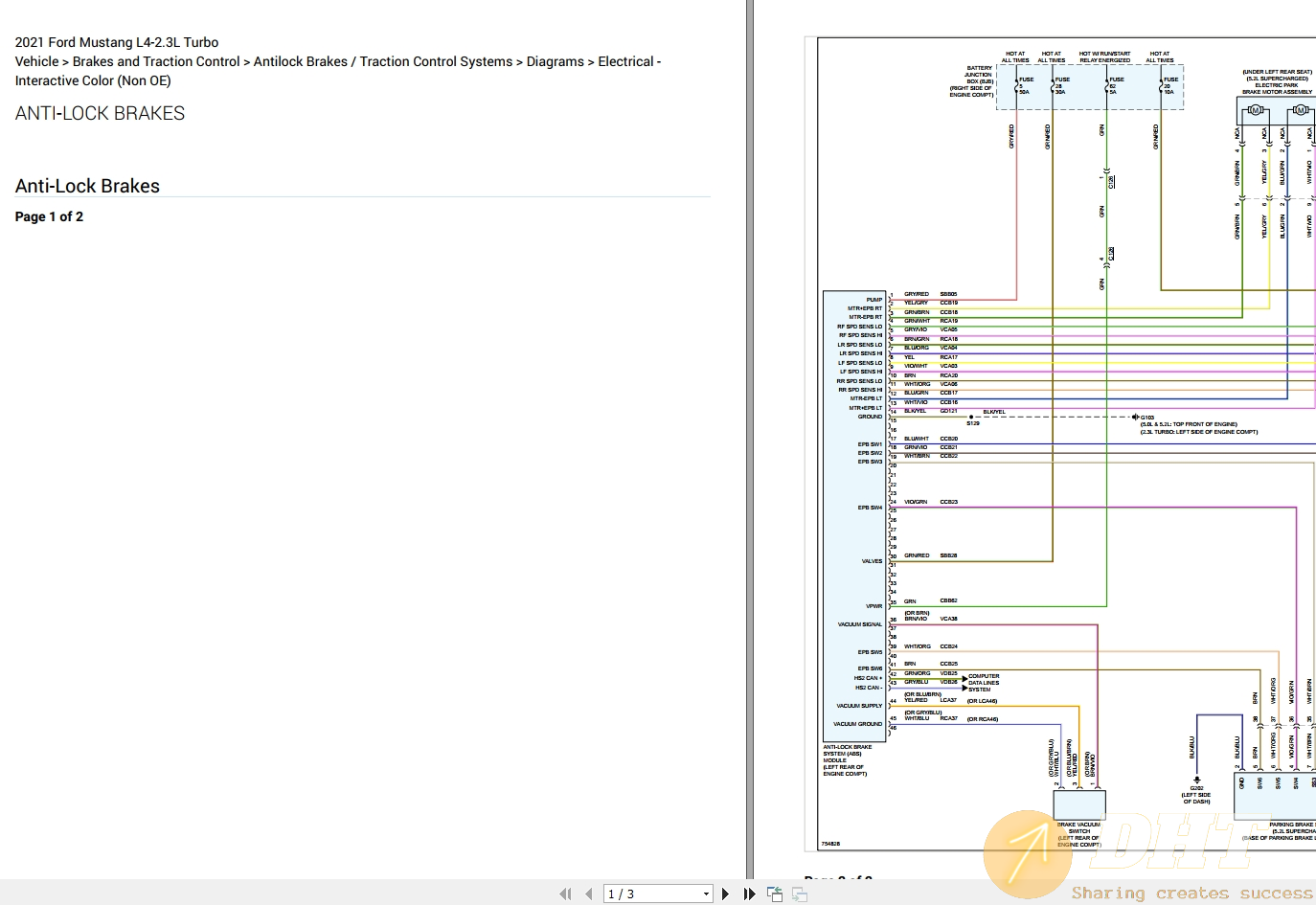This screenshot has width=1316, height=905.
Task: Click the 'VIO/GRN CCB23' wire label
Action: point(930,502)
